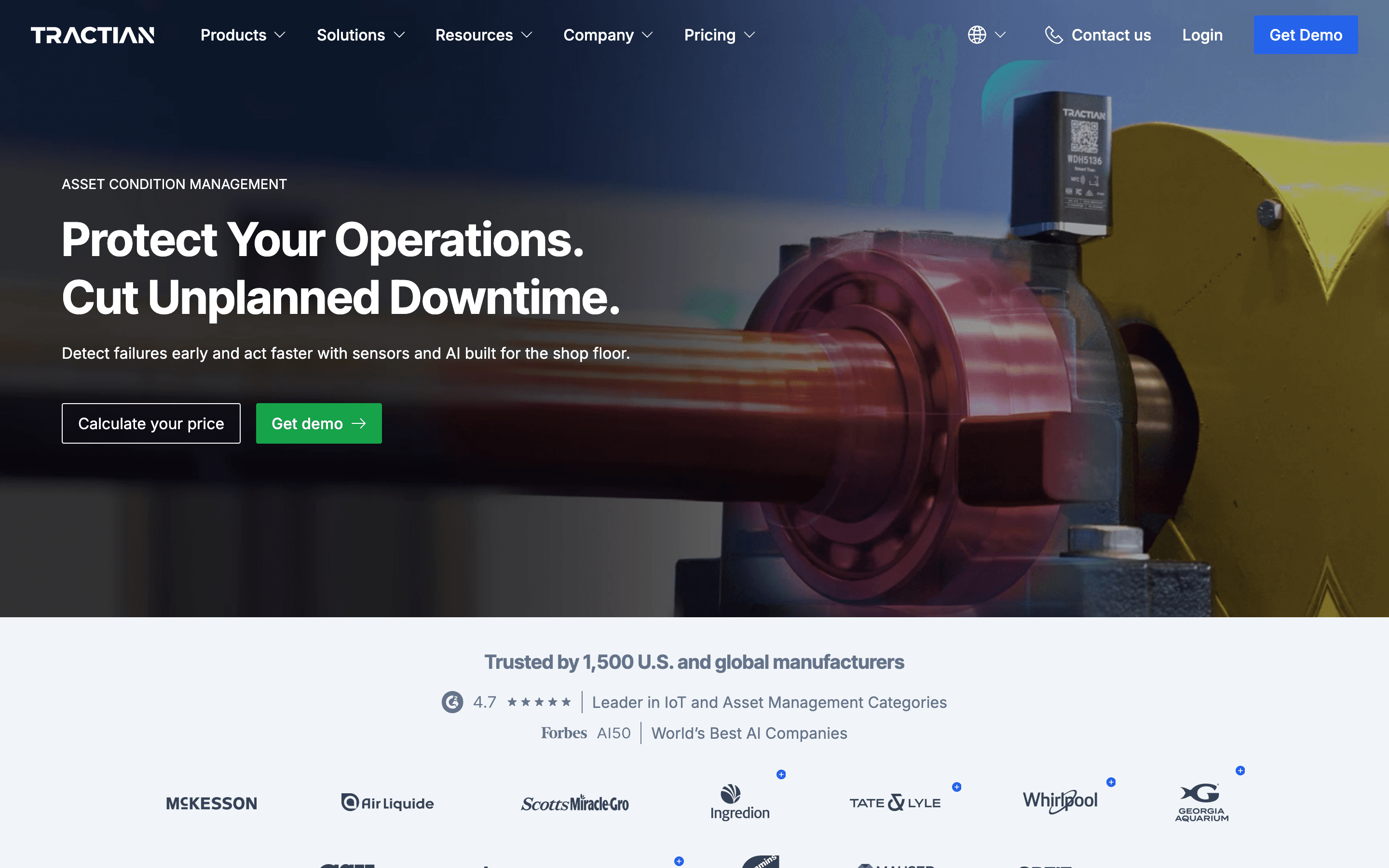Screen dimensions: 1389x868
Task: Click the Air Liquide logo
Action: [x=387, y=802]
